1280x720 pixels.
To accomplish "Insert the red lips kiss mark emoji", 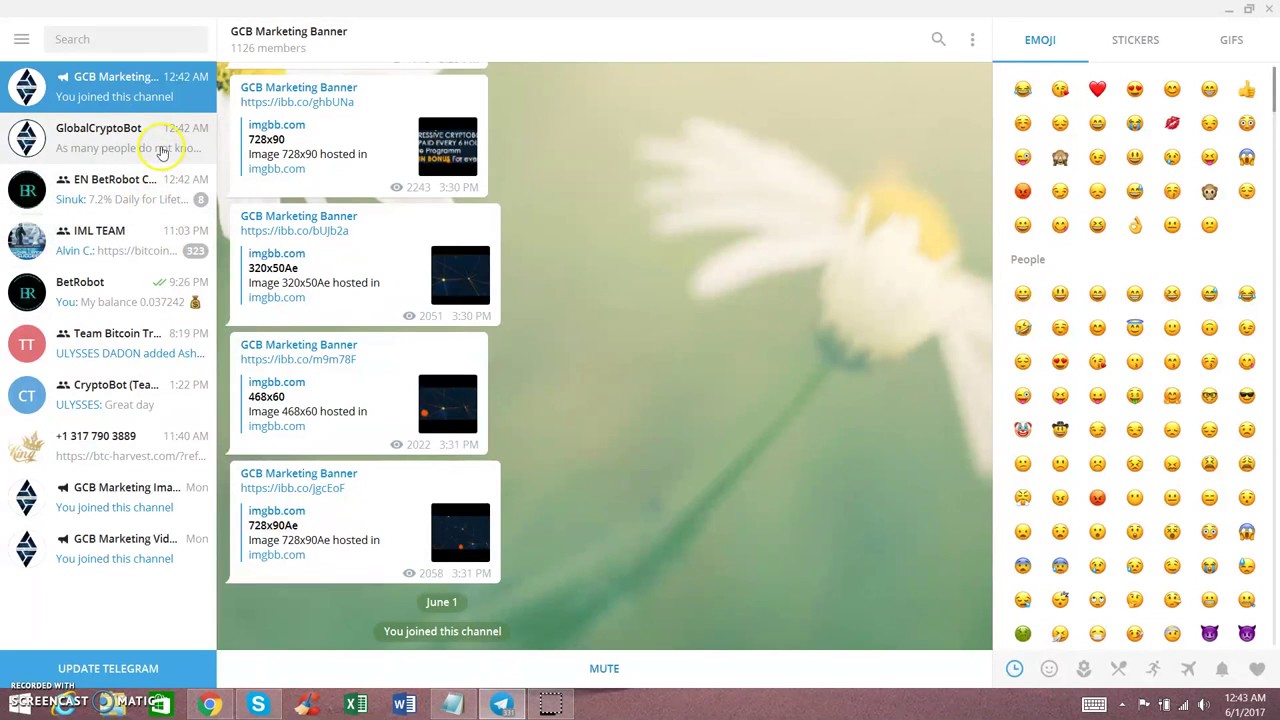I will 1172,123.
